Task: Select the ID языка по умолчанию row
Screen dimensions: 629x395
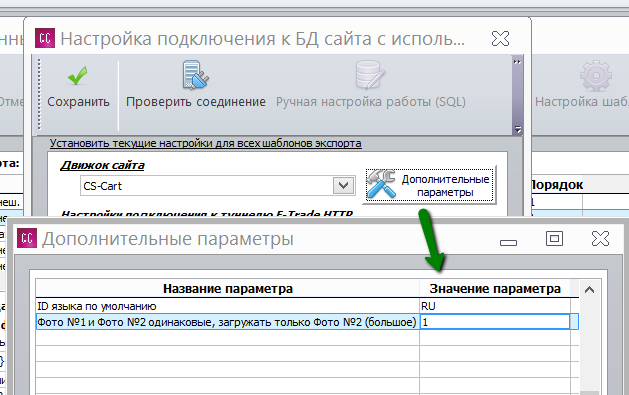Action: click(307, 306)
